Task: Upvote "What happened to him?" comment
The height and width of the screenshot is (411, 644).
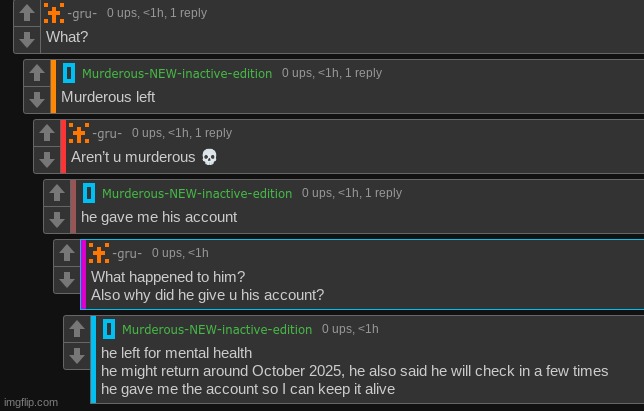Action: tap(67, 254)
